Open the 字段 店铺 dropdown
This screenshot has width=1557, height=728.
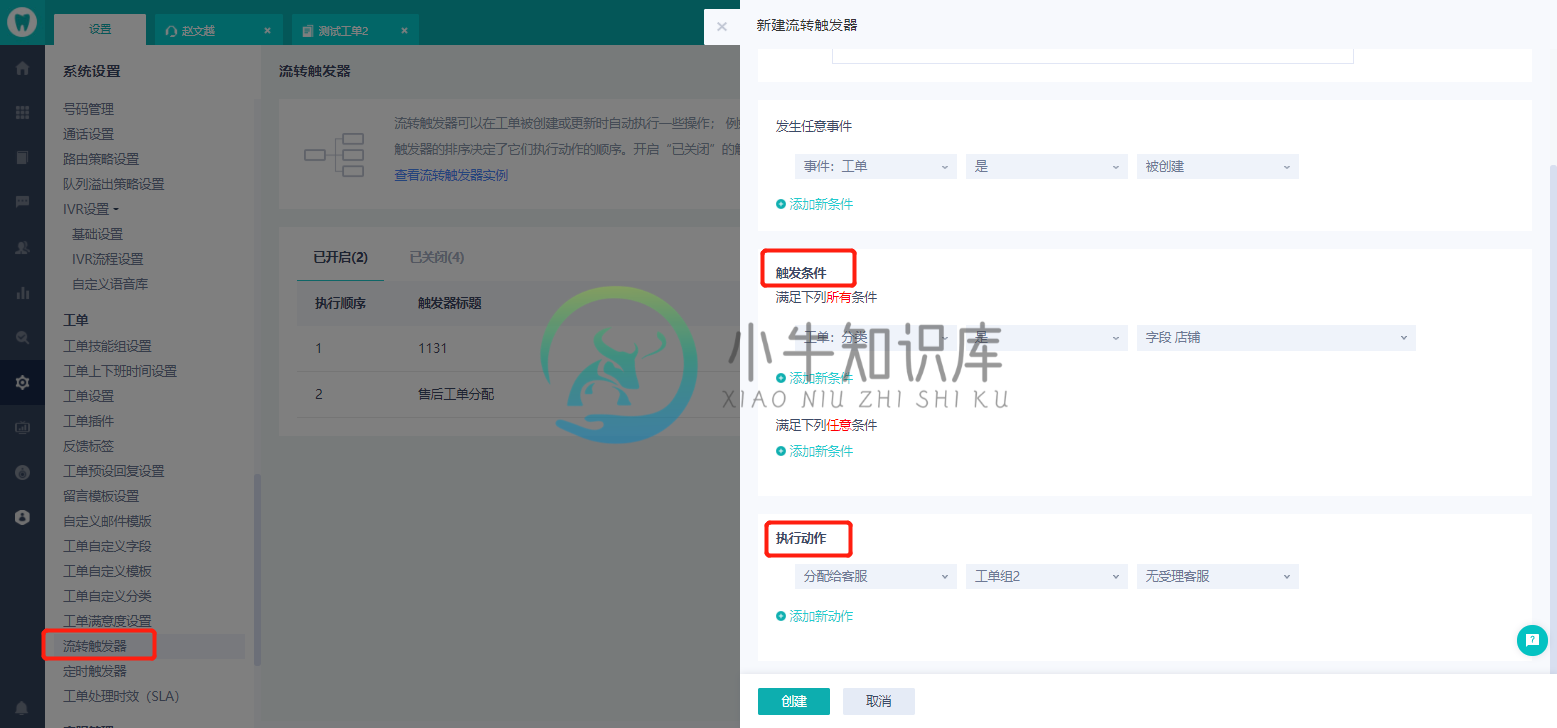1276,338
